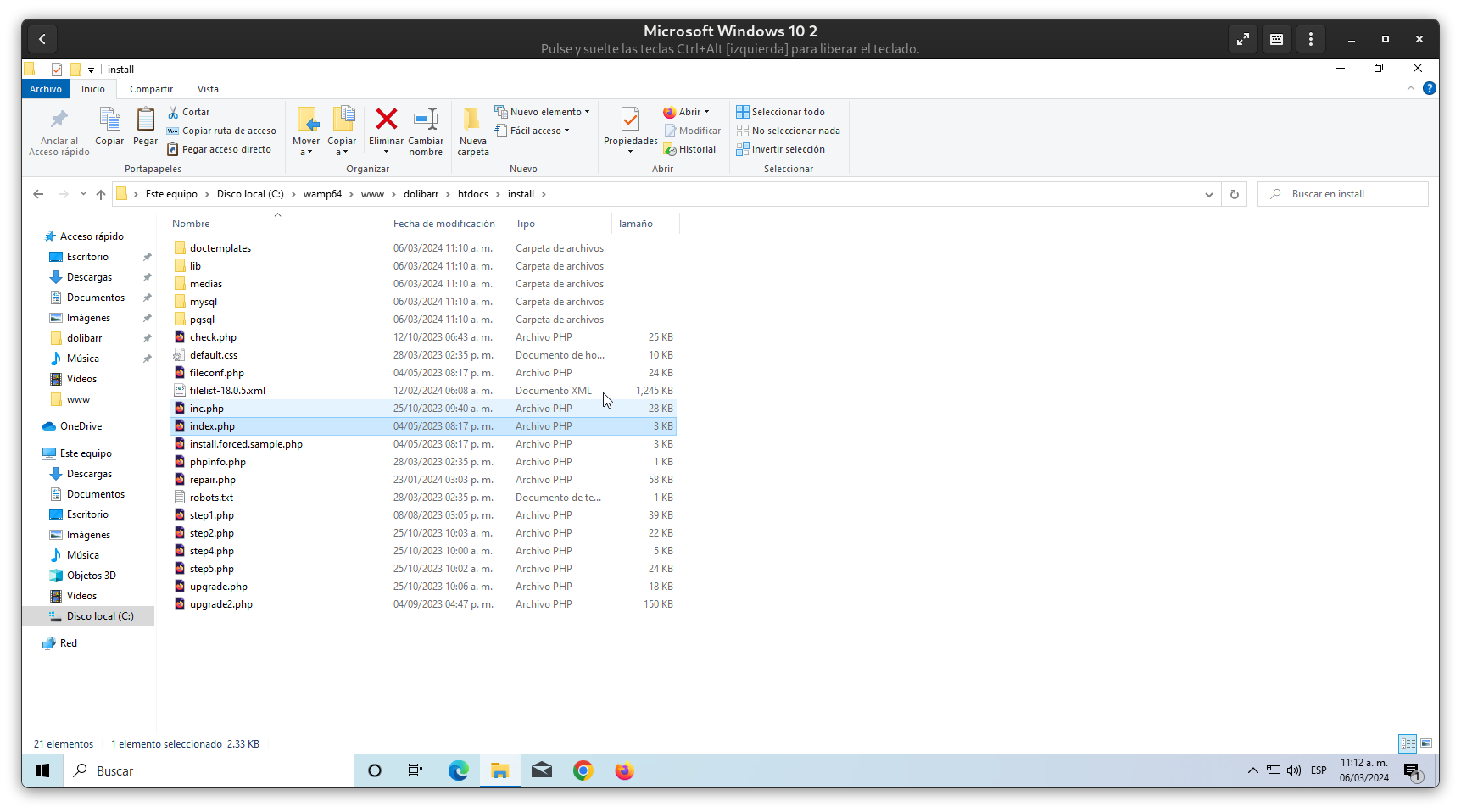Click the Pegar clipboard icon
Viewport: 1461px width, 812px height.
(145, 120)
